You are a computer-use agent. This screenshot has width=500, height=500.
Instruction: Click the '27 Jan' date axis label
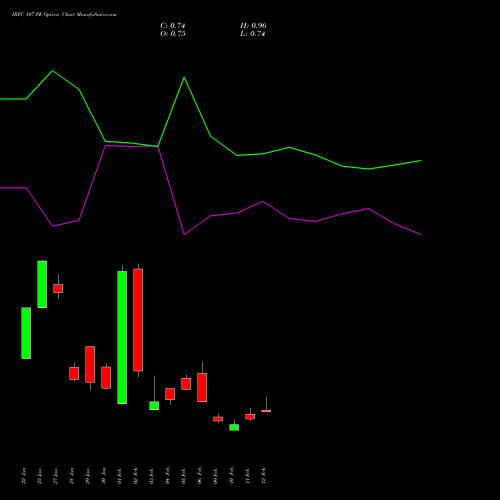(56, 476)
